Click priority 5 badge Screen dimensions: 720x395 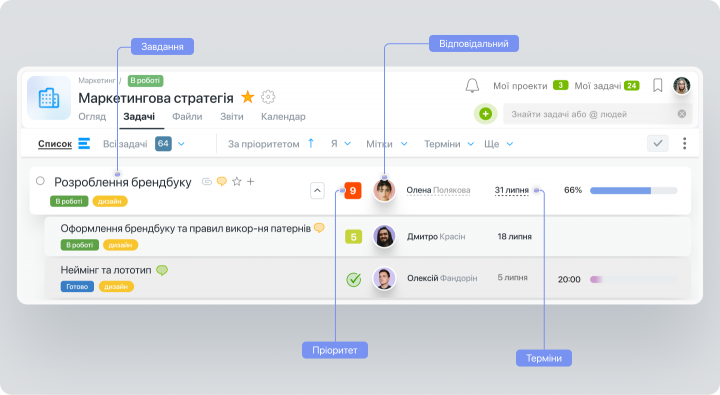point(354,237)
